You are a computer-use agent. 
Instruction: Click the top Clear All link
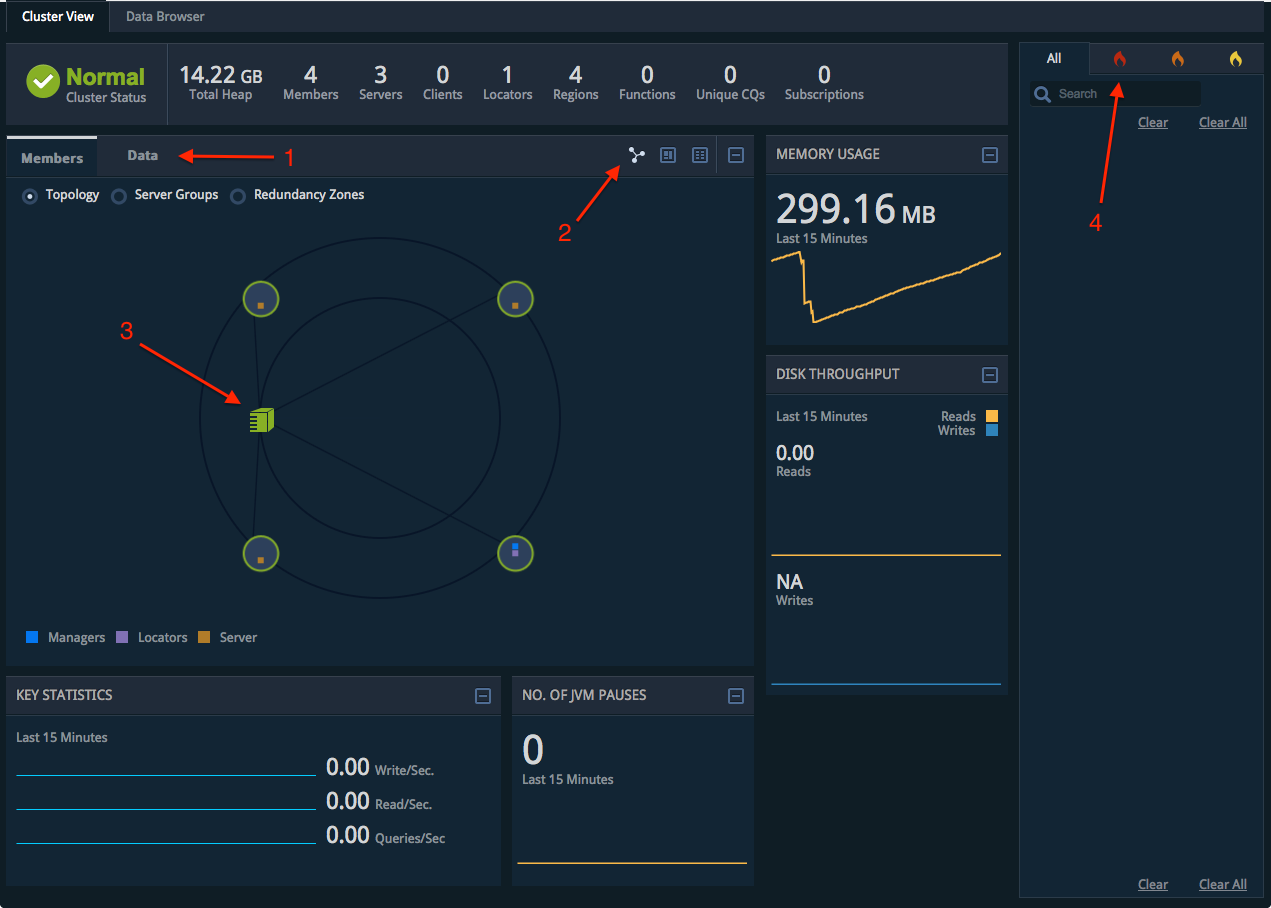tap(1222, 122)
